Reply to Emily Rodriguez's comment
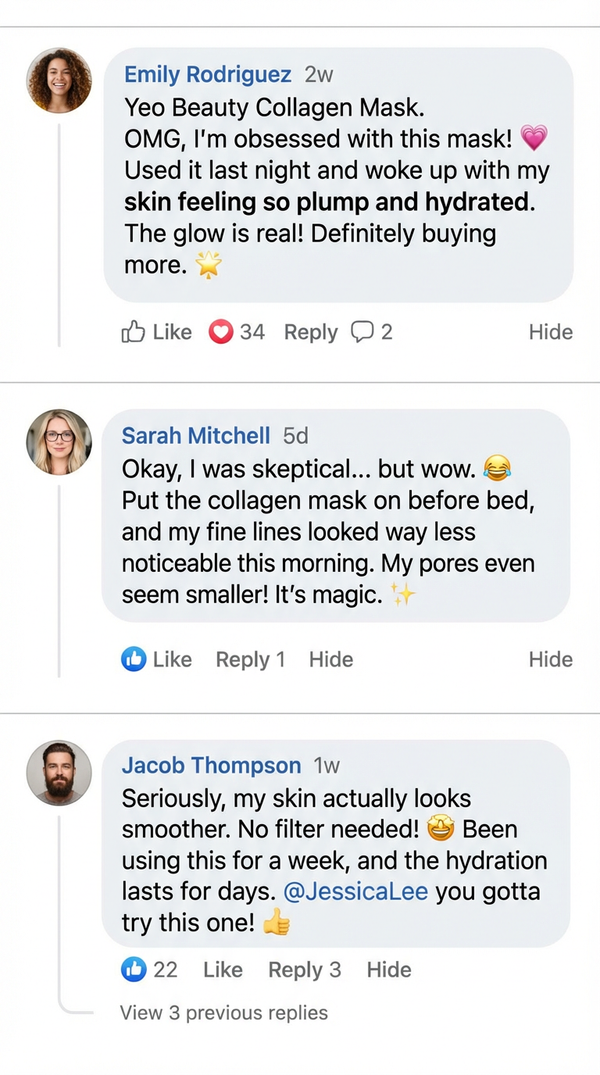600x1075 pixels. pos(310,332)
